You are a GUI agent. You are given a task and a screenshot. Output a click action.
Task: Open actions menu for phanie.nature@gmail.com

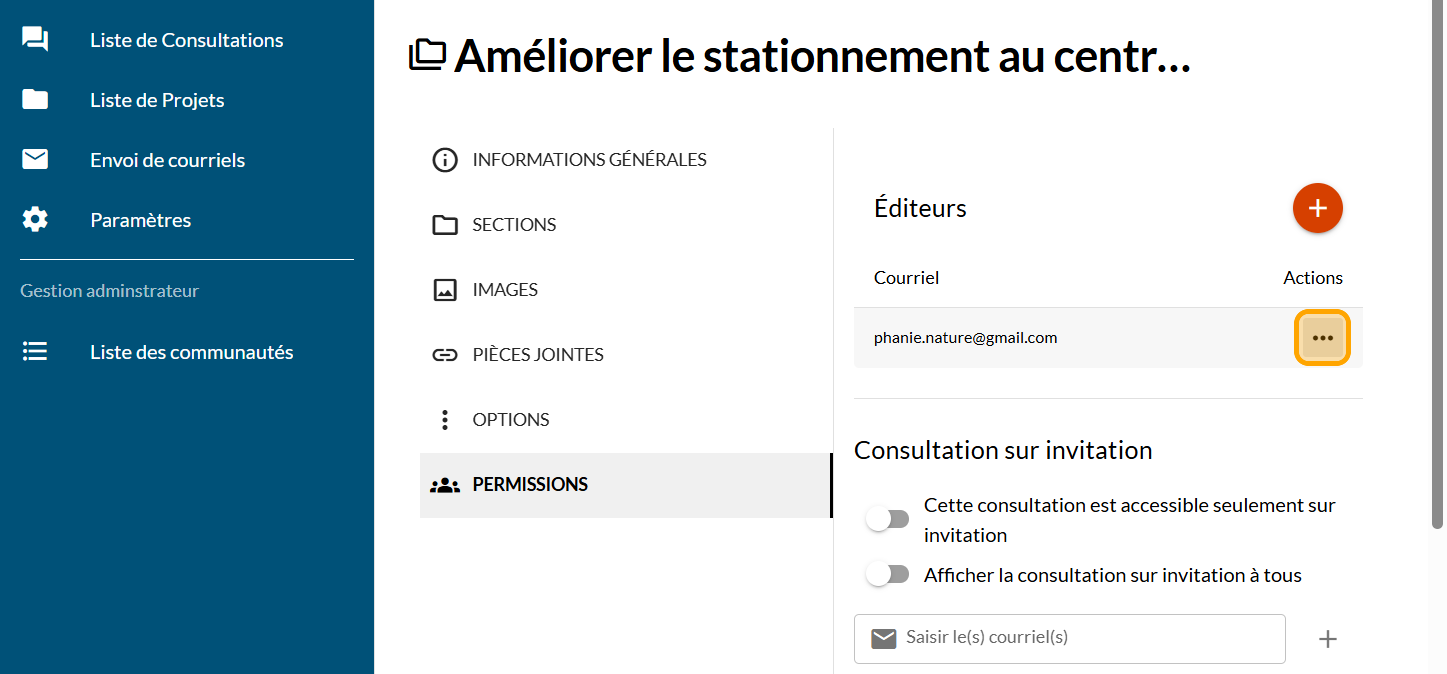[1322, 338]
